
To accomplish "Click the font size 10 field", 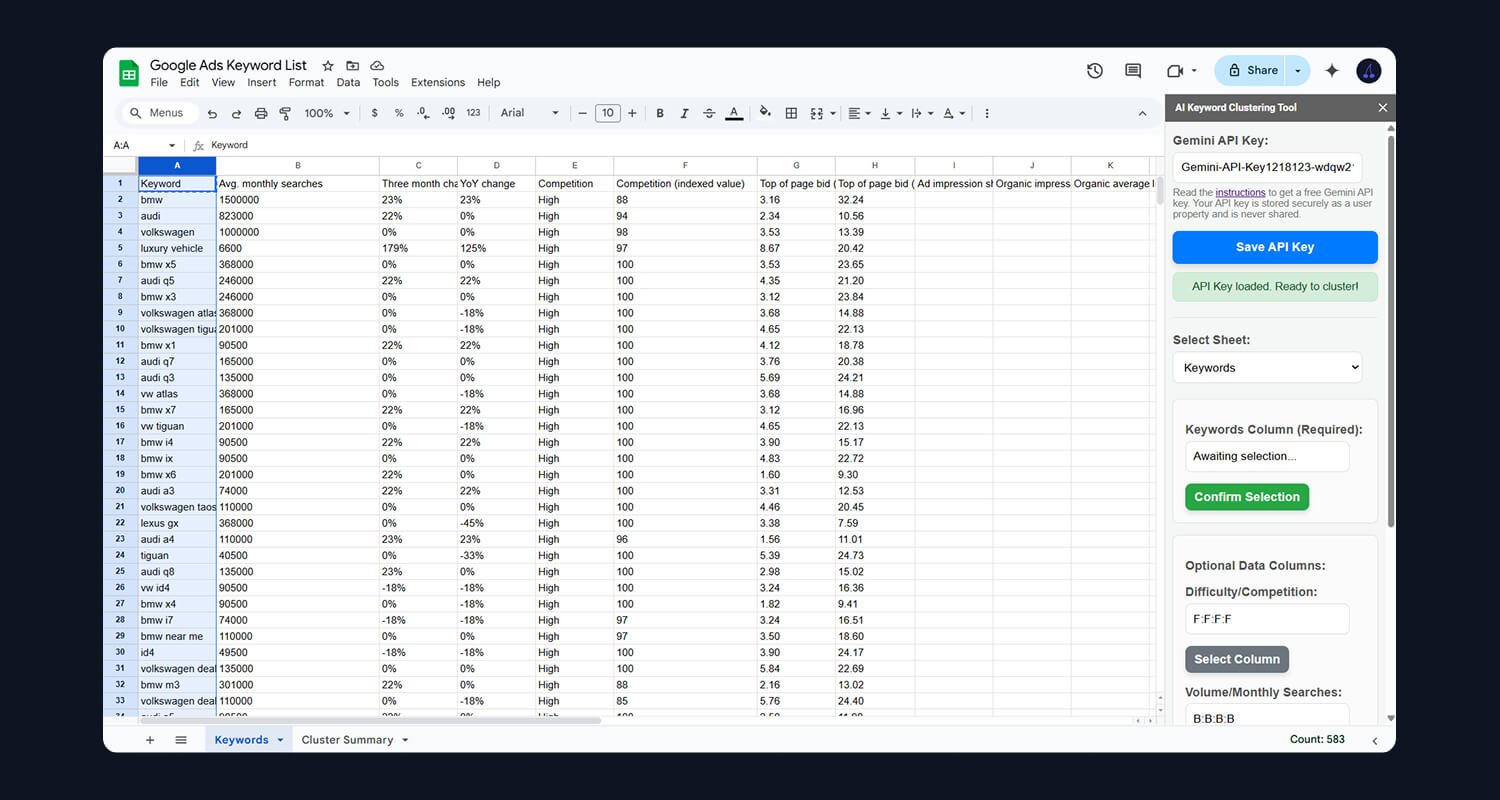I will [x=608, y=113].
